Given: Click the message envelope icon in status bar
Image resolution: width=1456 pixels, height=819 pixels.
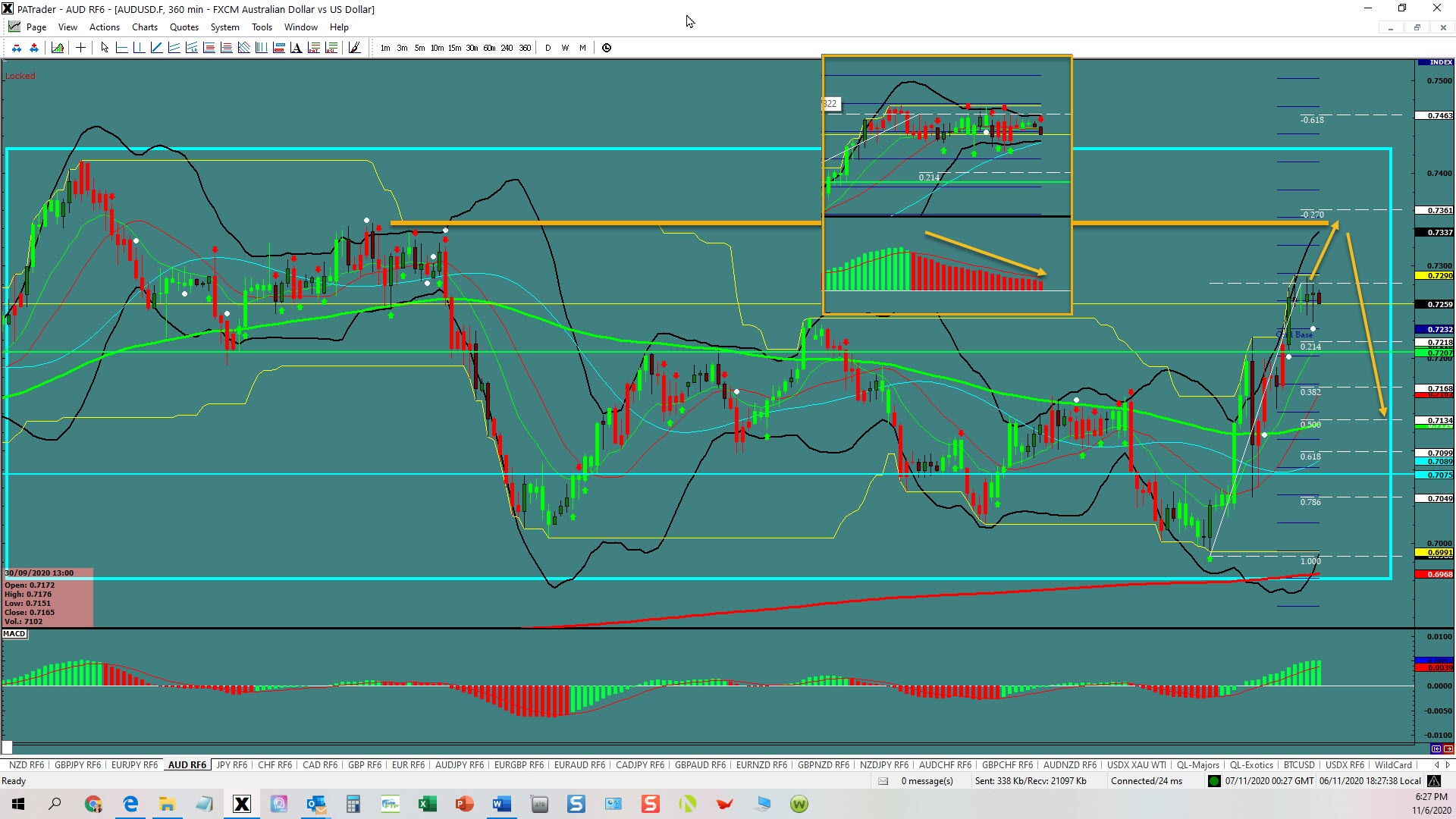Looking at the screenshot, I should pyautogui.click(x=883, y=781).
